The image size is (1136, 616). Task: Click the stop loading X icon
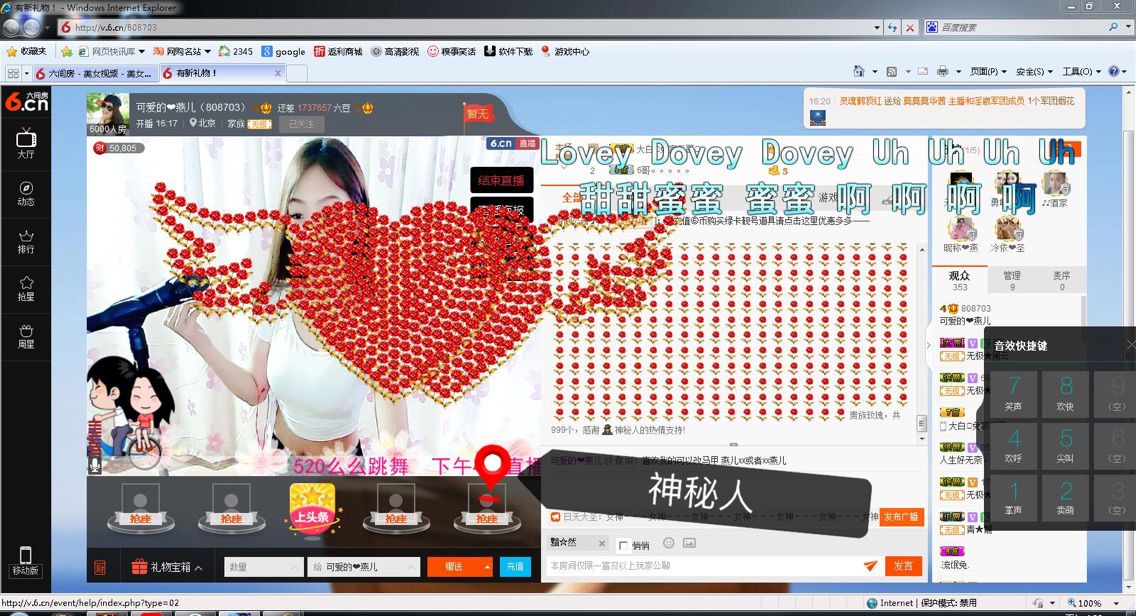point(910,28)
